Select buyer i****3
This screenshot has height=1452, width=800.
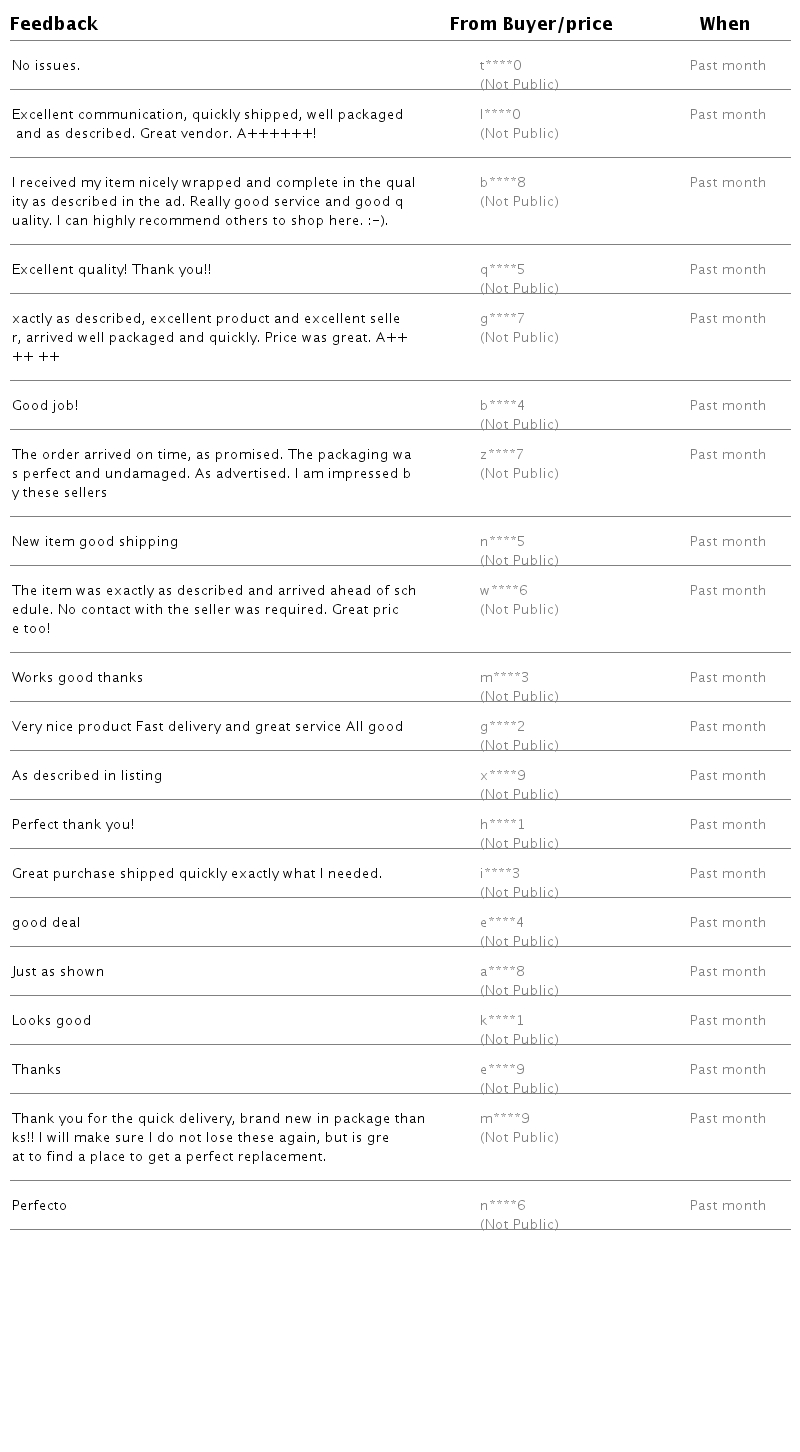click(x=500, y=874)
